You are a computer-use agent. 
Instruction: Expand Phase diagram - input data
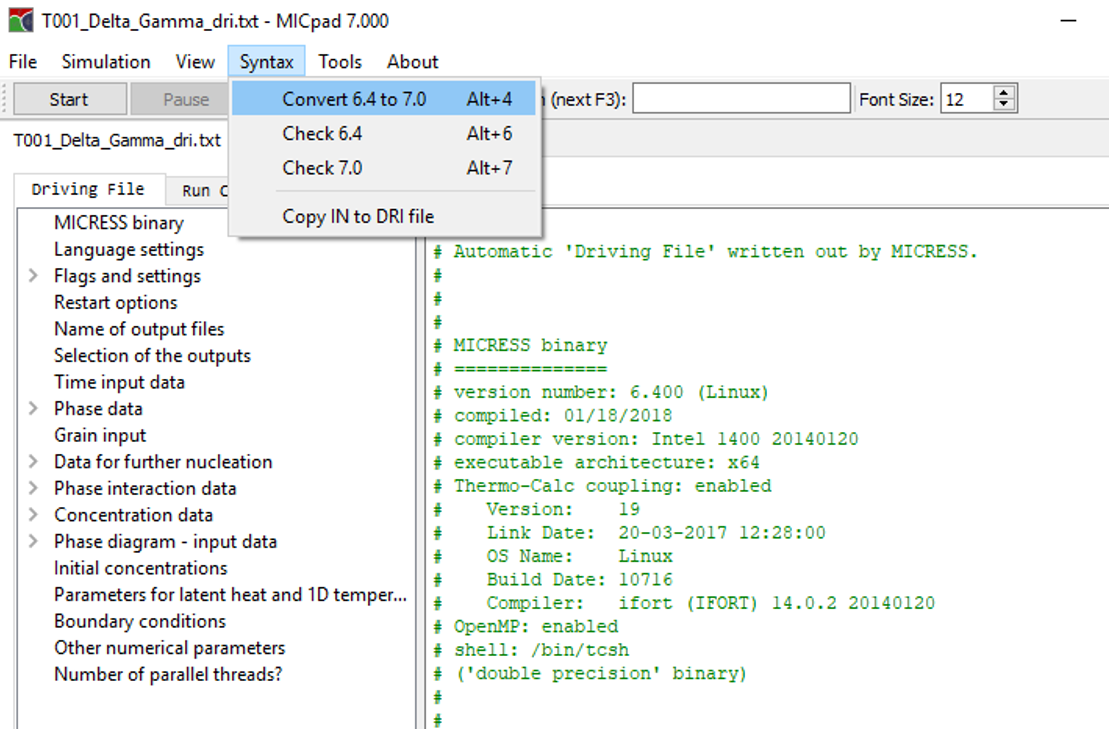click(34, 542)
